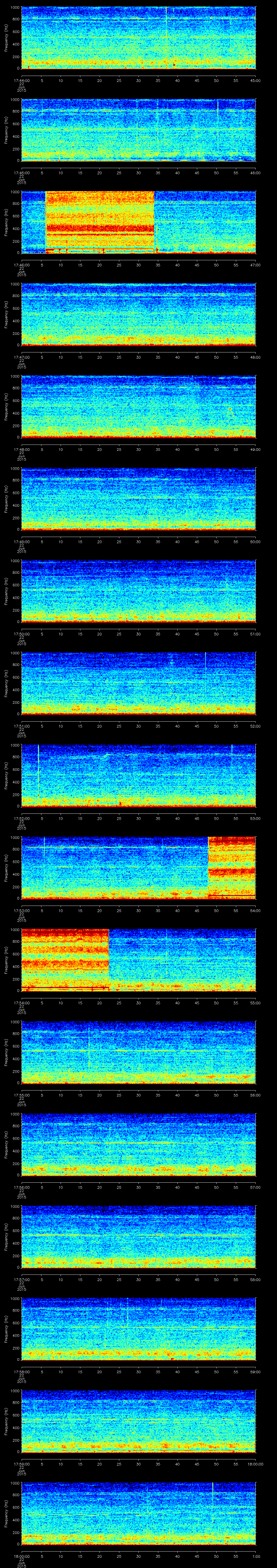
Task: Select the spectrogram starting at 17:44:00
Action: tap(139, 38)
